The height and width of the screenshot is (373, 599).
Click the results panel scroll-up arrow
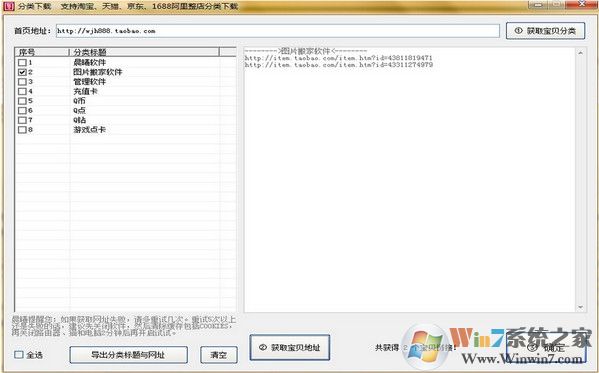580,53
